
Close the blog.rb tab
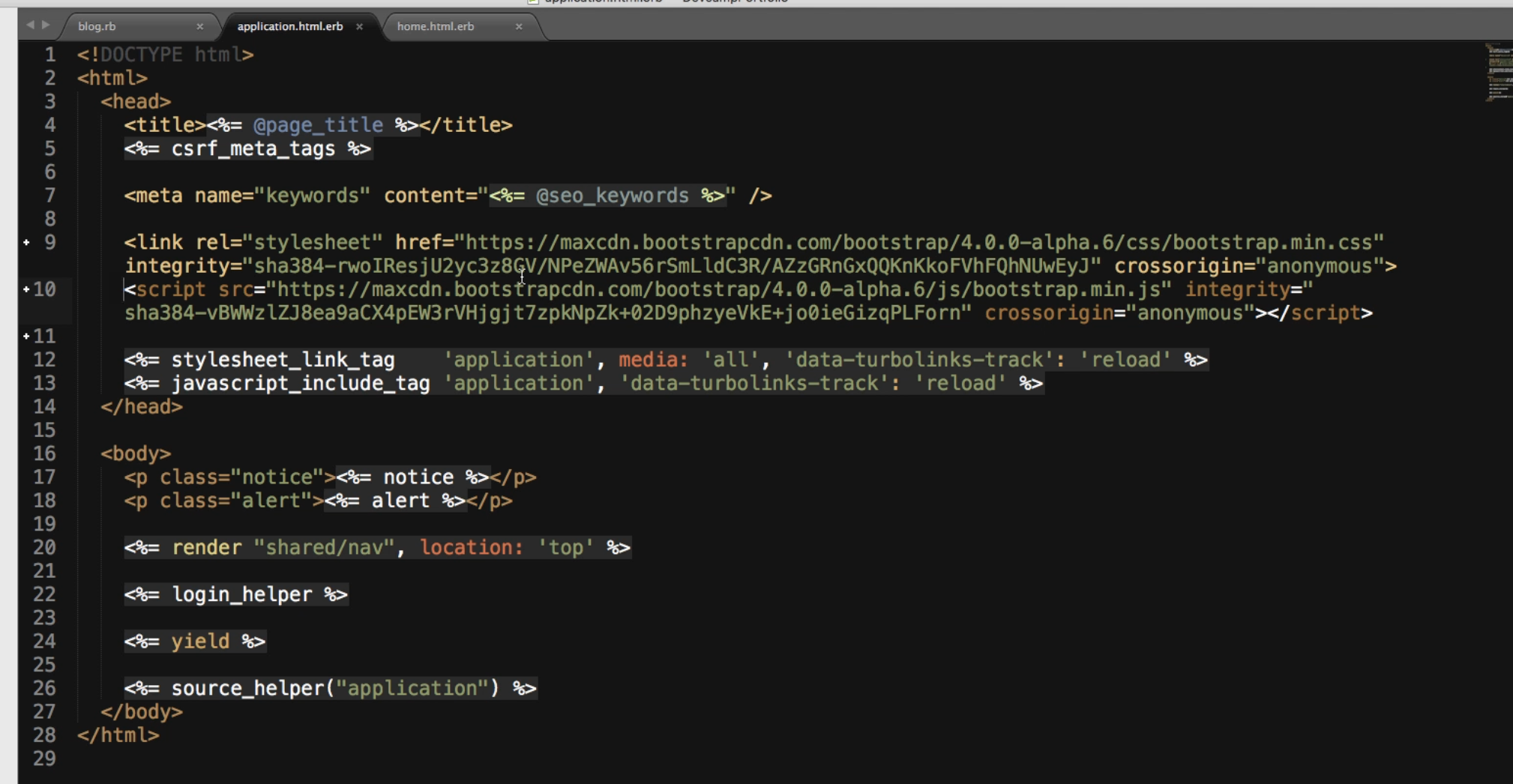point(200,26)
